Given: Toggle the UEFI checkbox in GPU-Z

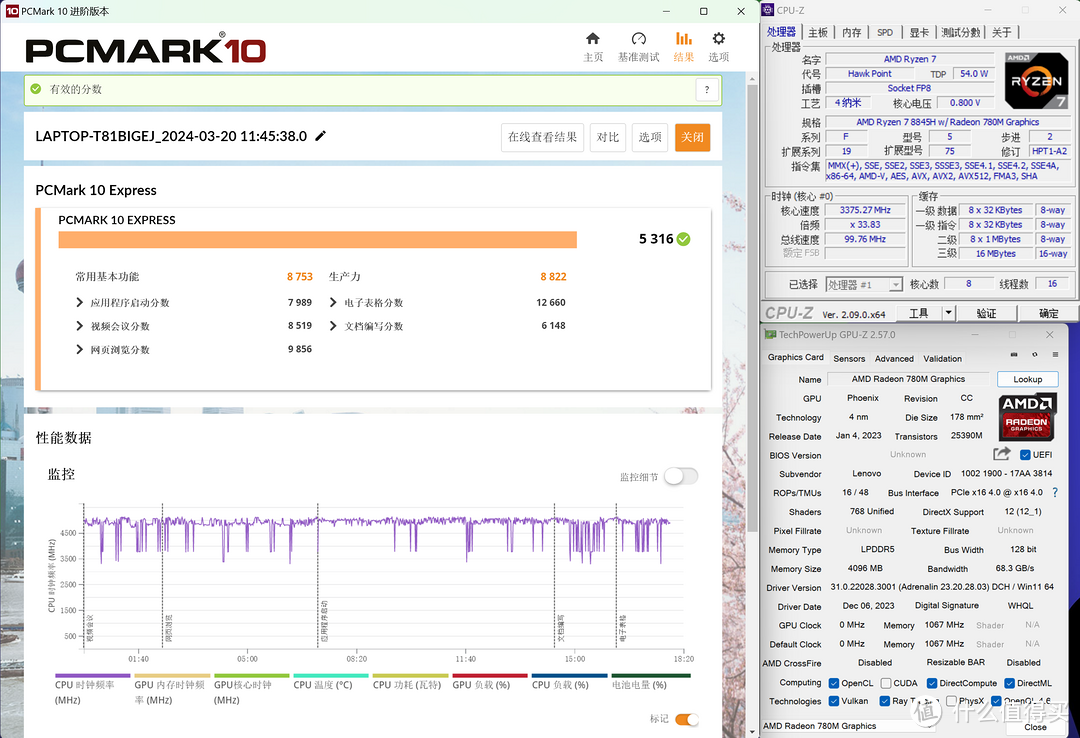Looking at the screenshot, I should click(x=1025, y=455).
